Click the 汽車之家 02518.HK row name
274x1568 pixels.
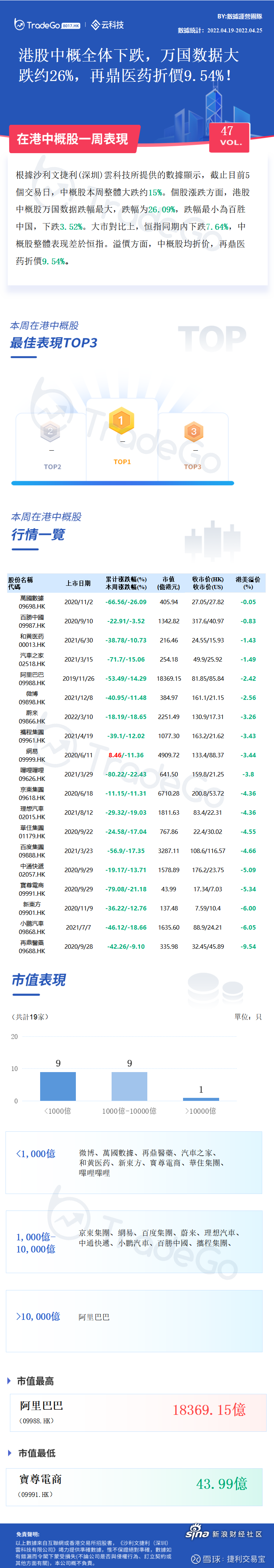pyautogui.click(x=32, y=659)
